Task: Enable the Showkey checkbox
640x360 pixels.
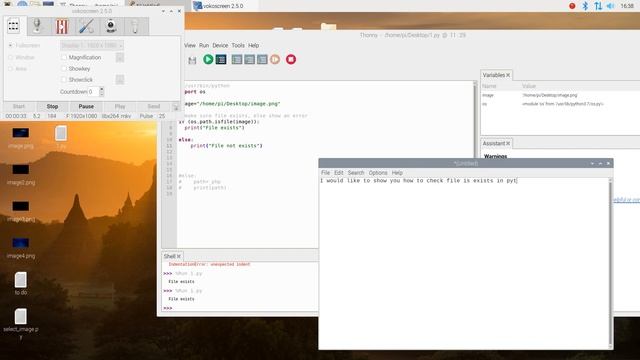Action: pos(63,69)
